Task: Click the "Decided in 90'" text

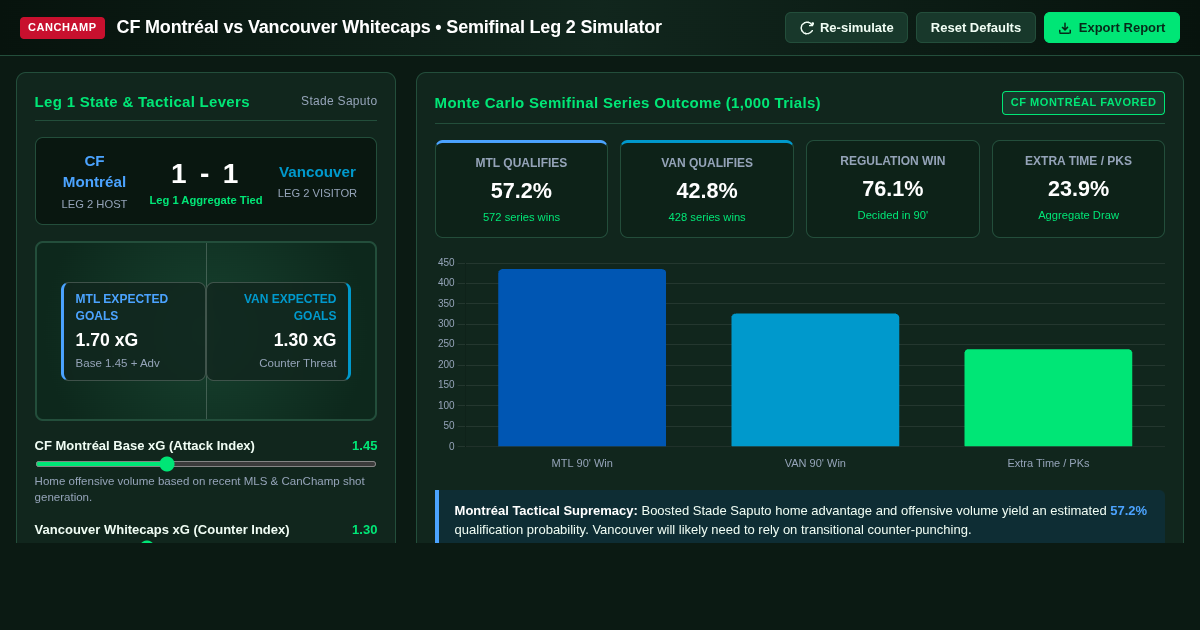Action: 893,215
